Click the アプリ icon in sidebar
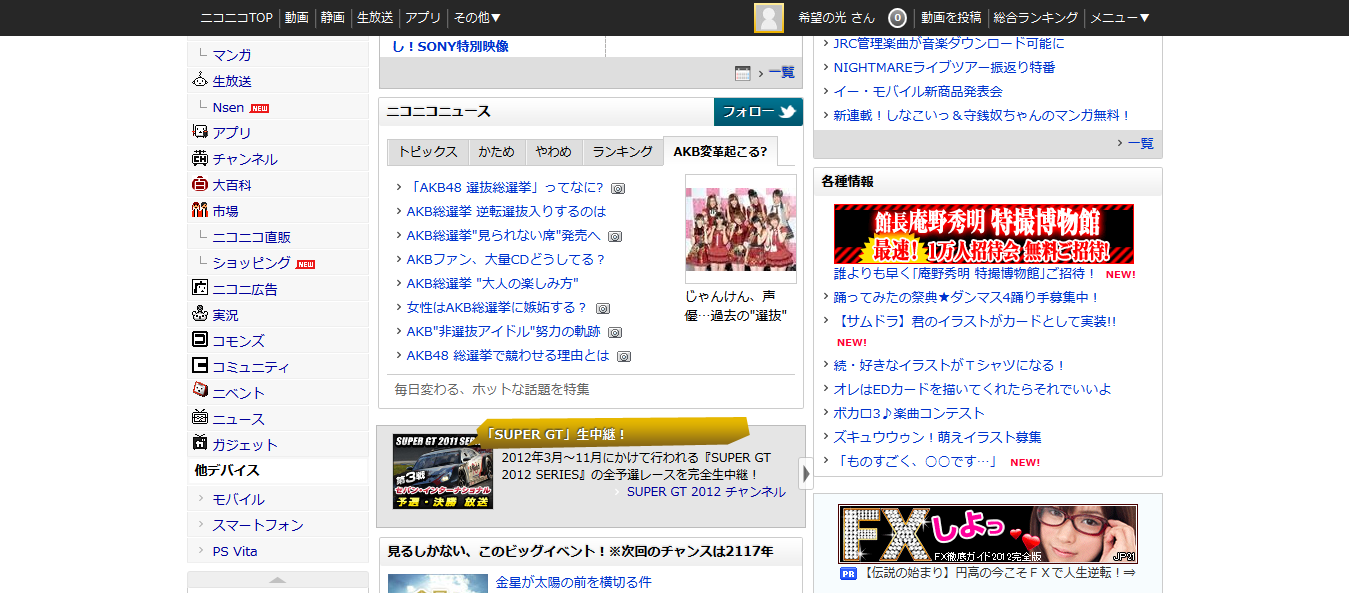 [x=199, y=132]
